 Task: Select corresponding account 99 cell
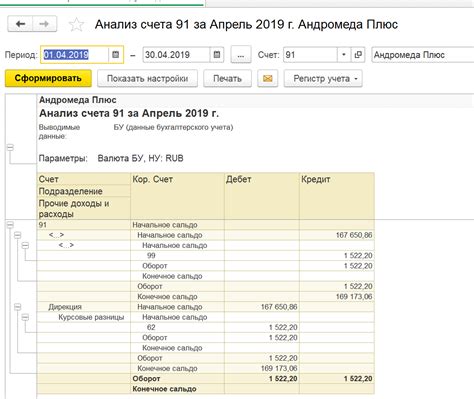point(177,256)
